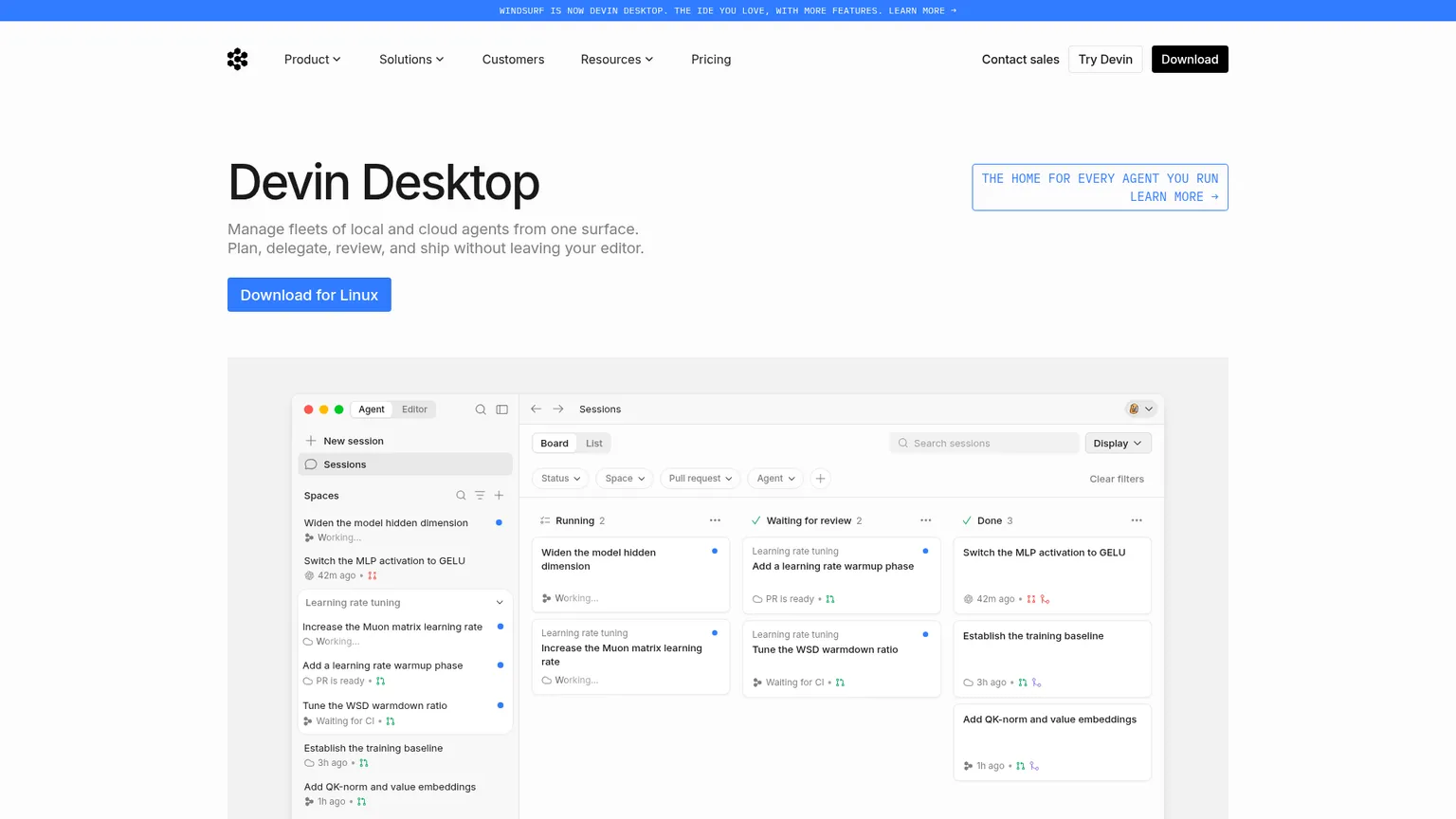Collapse the Learning rate tuning group
Image resolution: width=1456 pixels, height=819 pixels.
pos(500,603)
